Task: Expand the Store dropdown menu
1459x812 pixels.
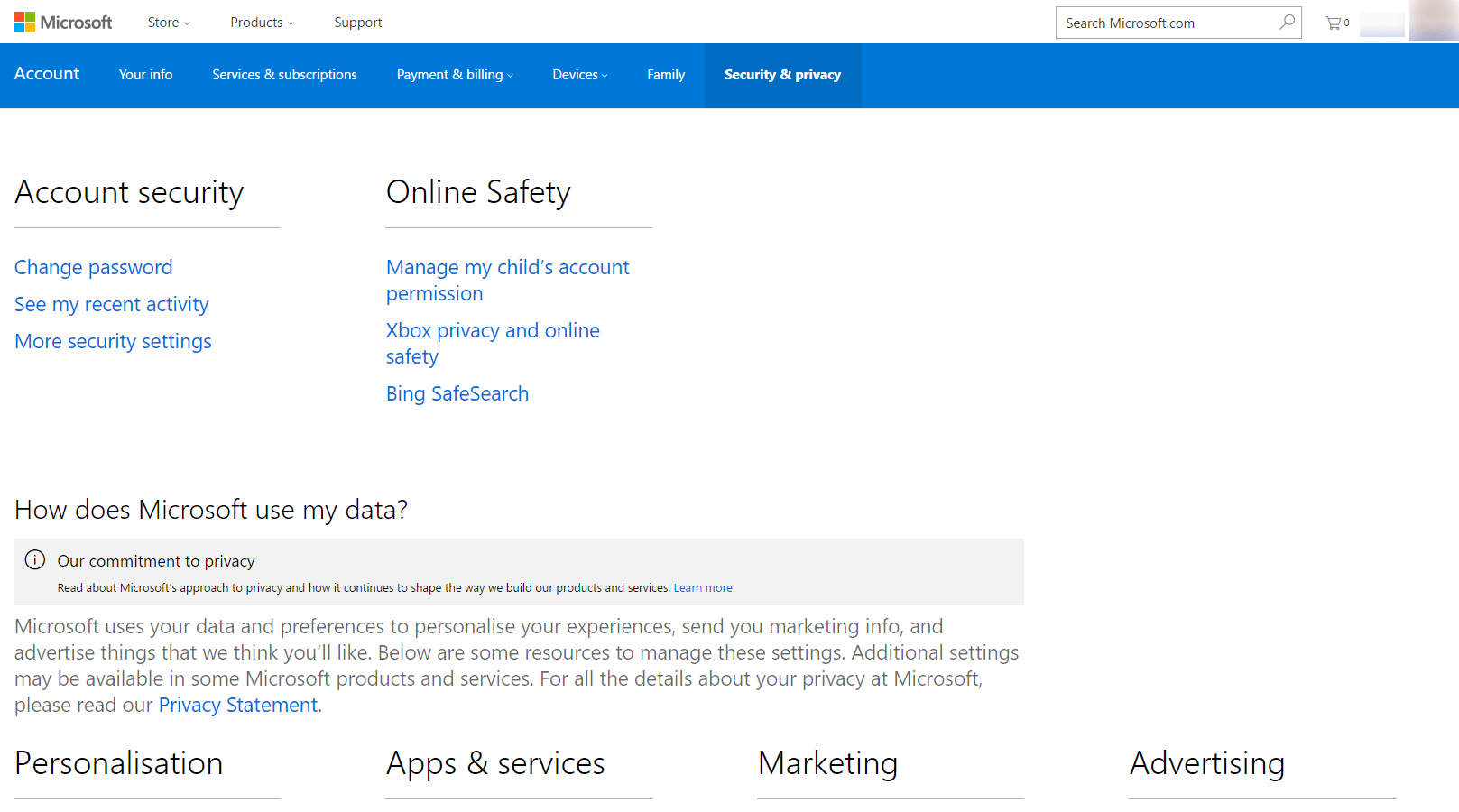Action: (169, 23)
